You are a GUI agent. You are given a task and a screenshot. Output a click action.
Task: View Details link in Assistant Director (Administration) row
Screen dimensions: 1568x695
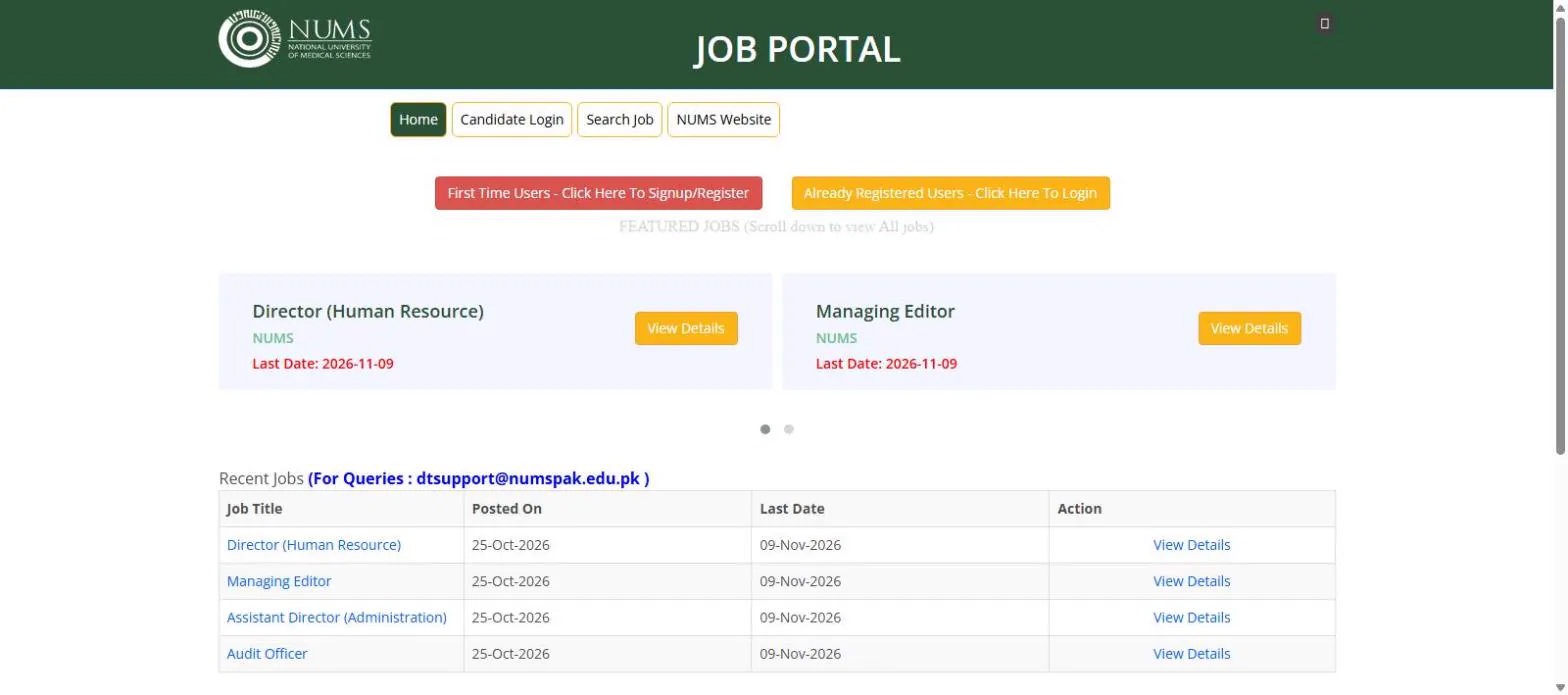click(1192, 617)
